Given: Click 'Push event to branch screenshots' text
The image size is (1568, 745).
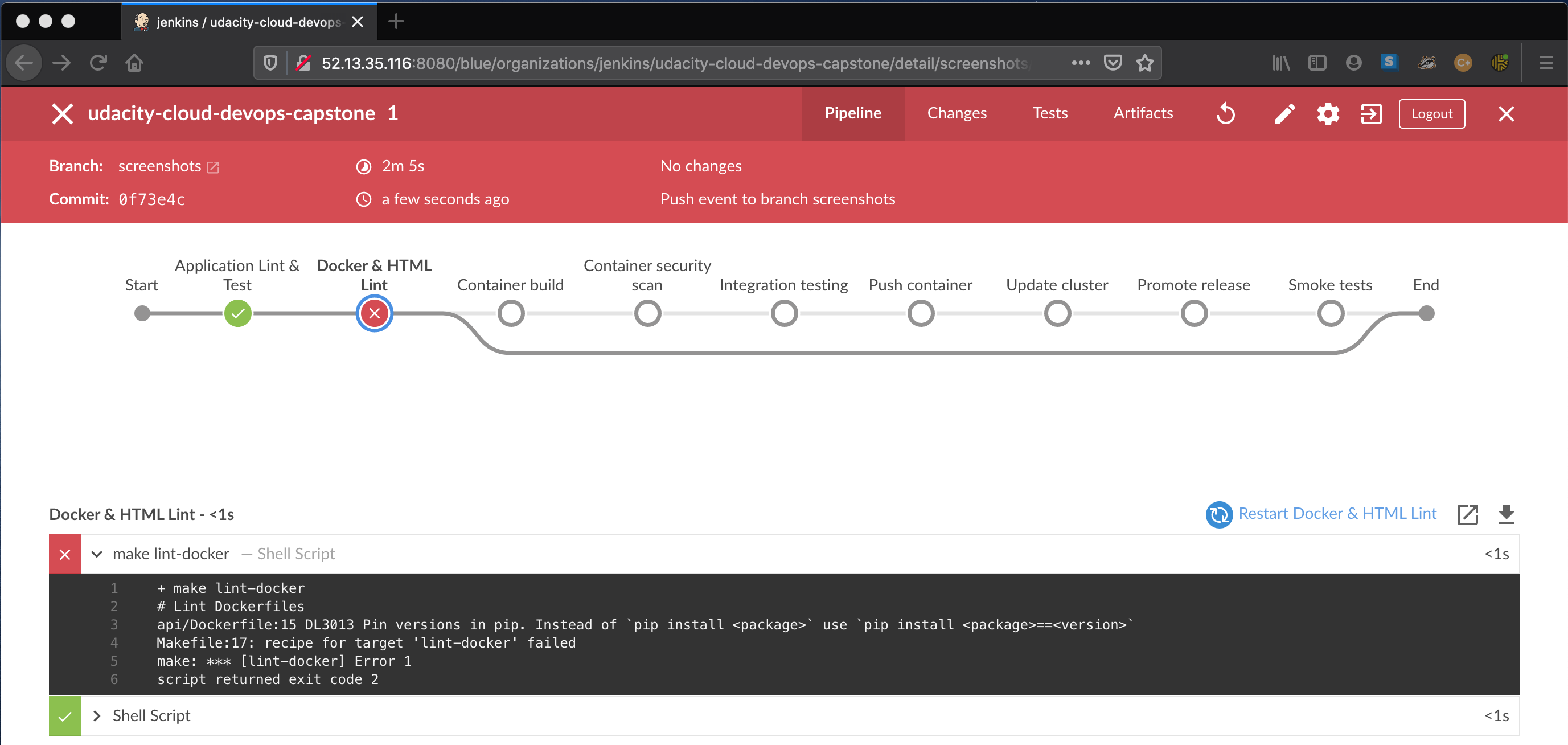Looking at the screenshot, I should (x=777, y=199).
